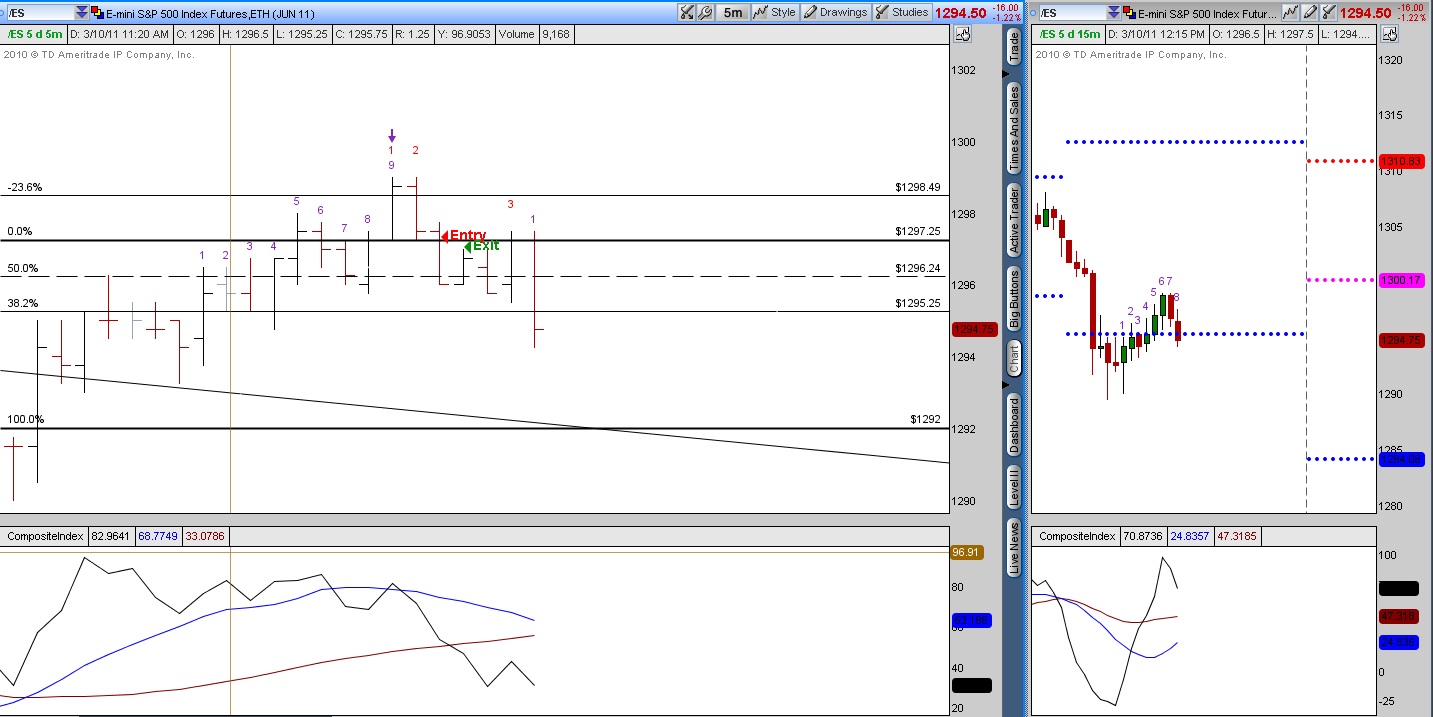Click right chart /ES 5 d 15m label
Screen dimensions: 1433x717
(1069, 34)
